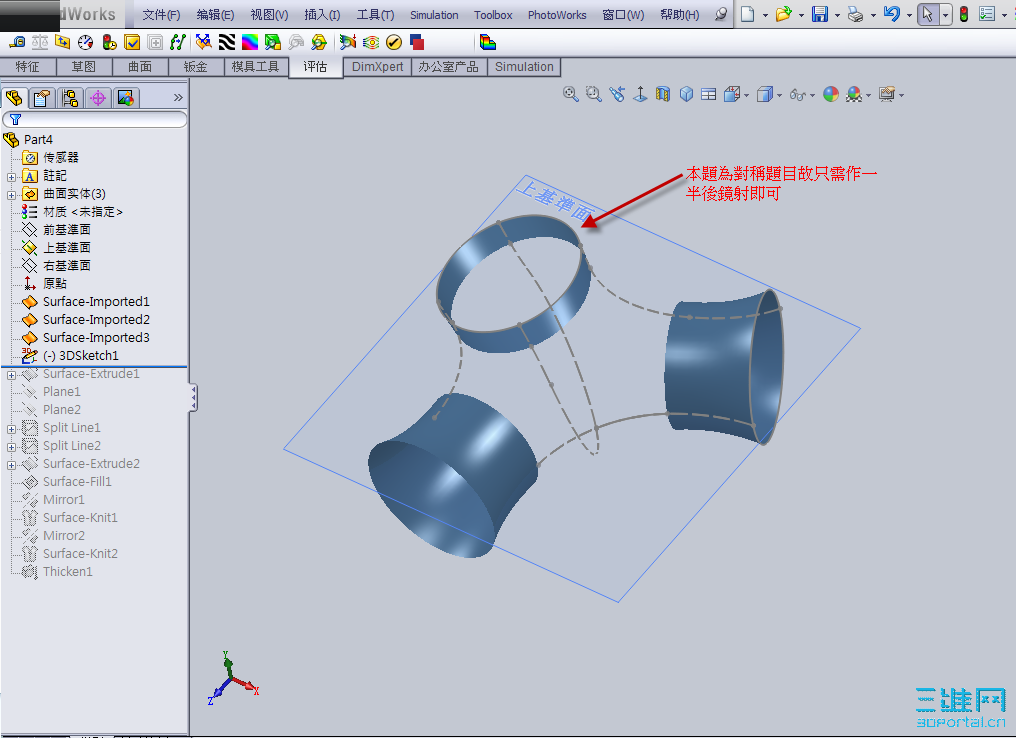The image size is (1016, 738).
Task: Expand the 註記 annotations node
Action: point(11,176)
